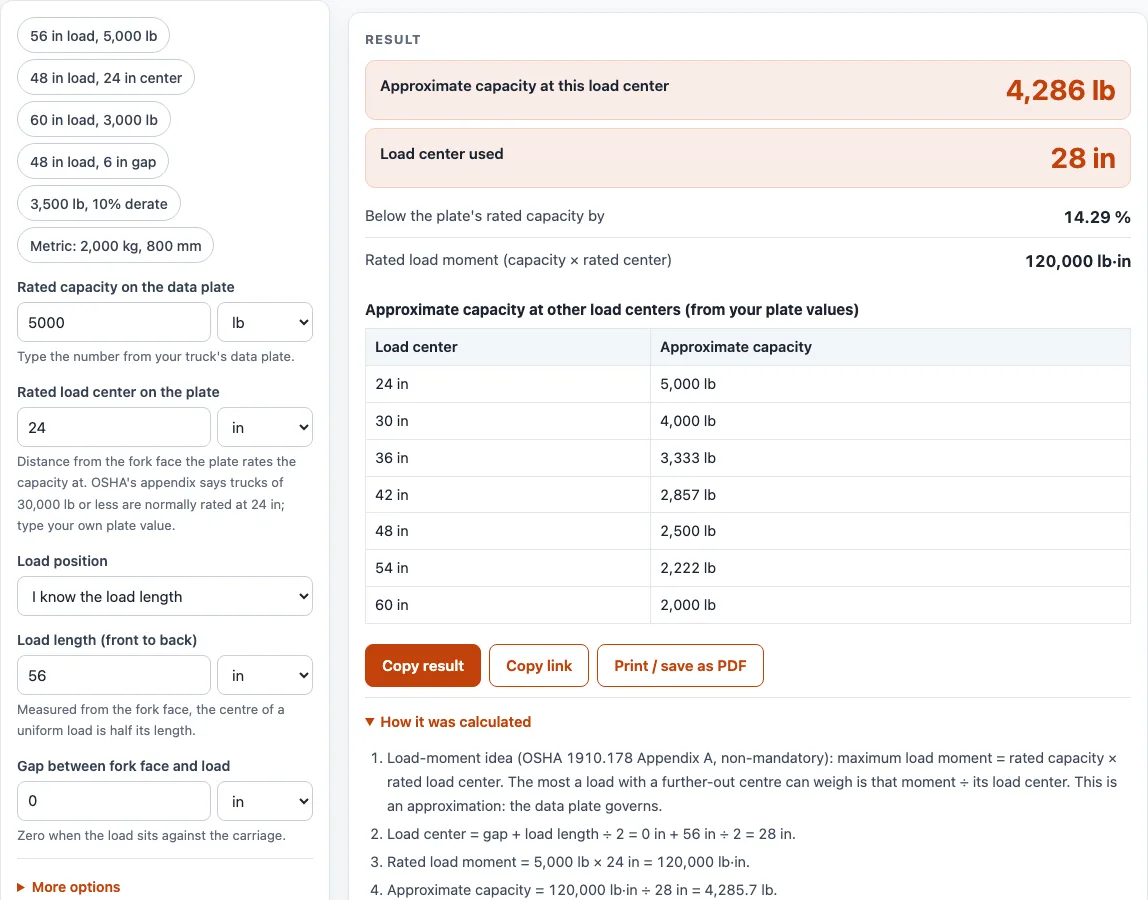Click the gap between fork face input
Image resolution: width=1148 pixels, height=900 pixels.
click(113, 801)
